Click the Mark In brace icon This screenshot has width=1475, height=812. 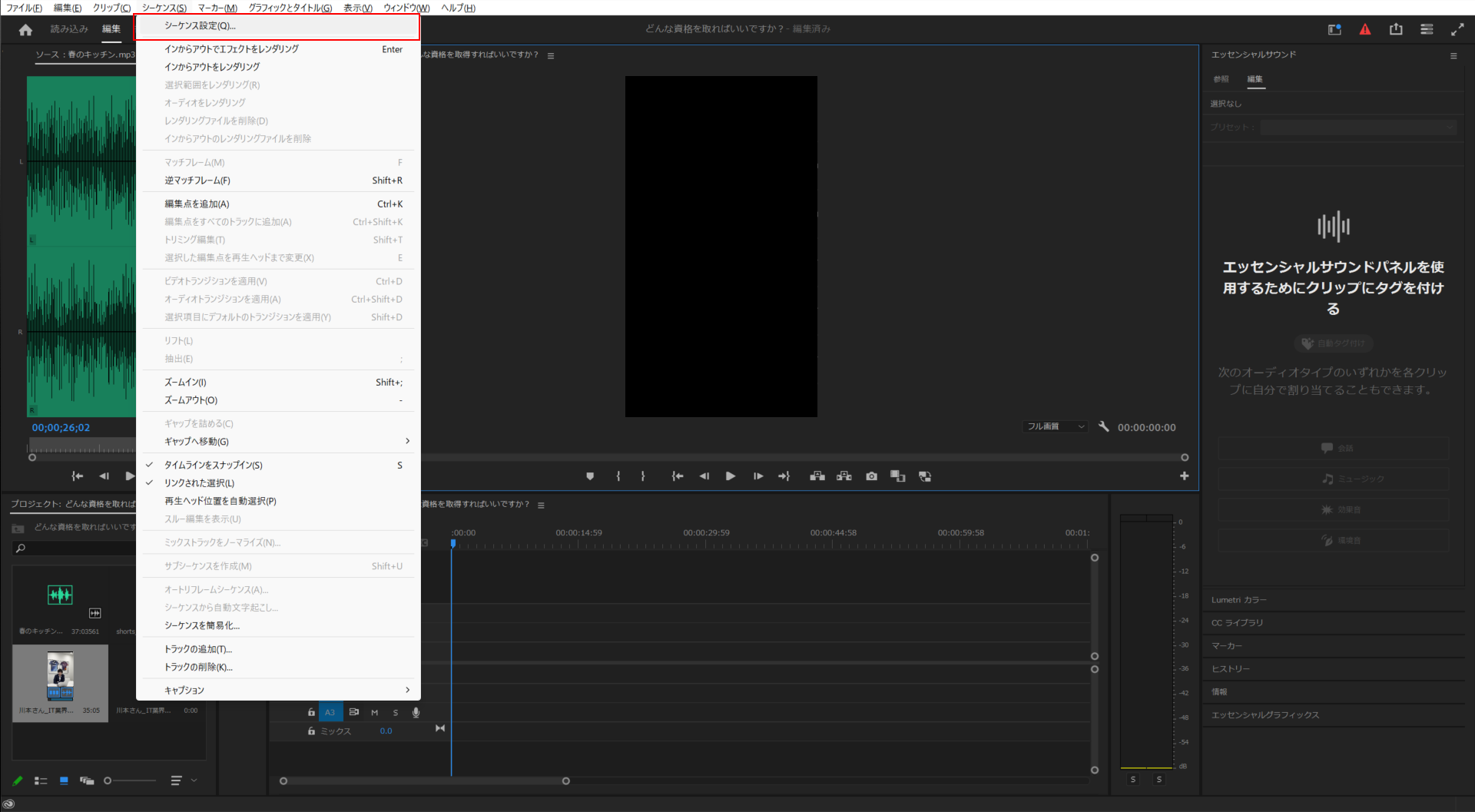(x=618, y=476)
